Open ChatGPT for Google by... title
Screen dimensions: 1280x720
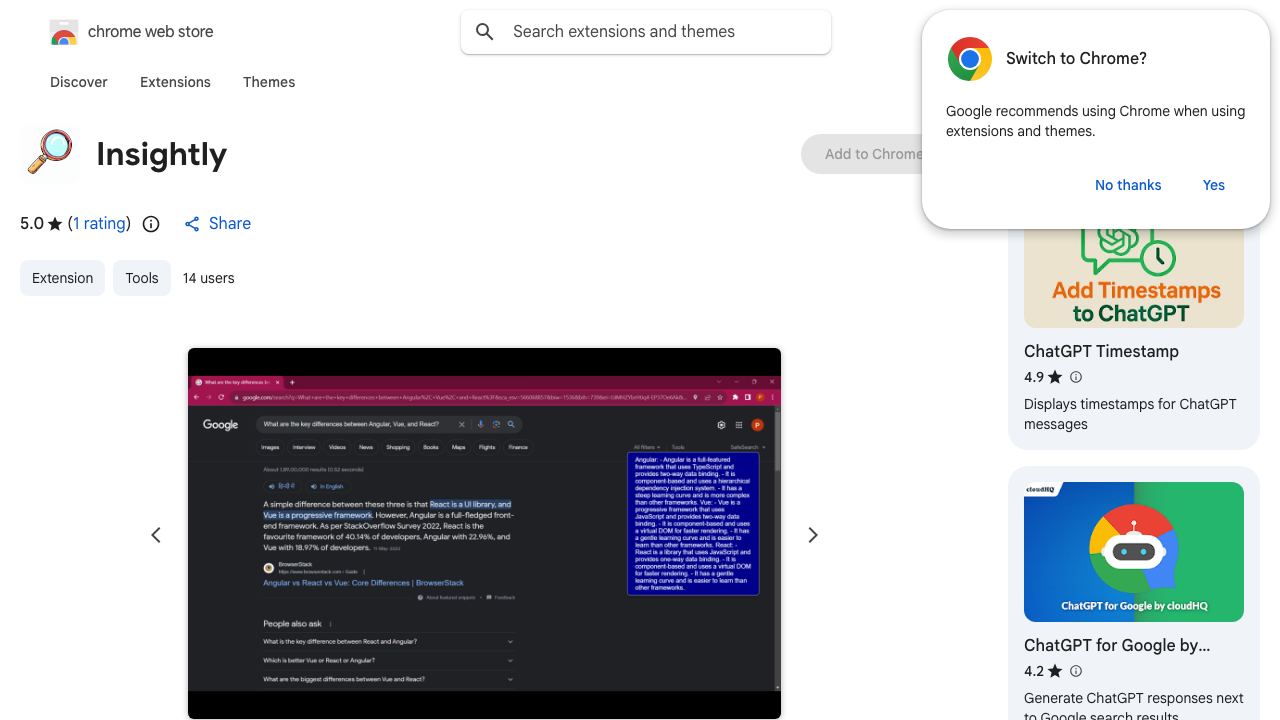point(1117,646)
